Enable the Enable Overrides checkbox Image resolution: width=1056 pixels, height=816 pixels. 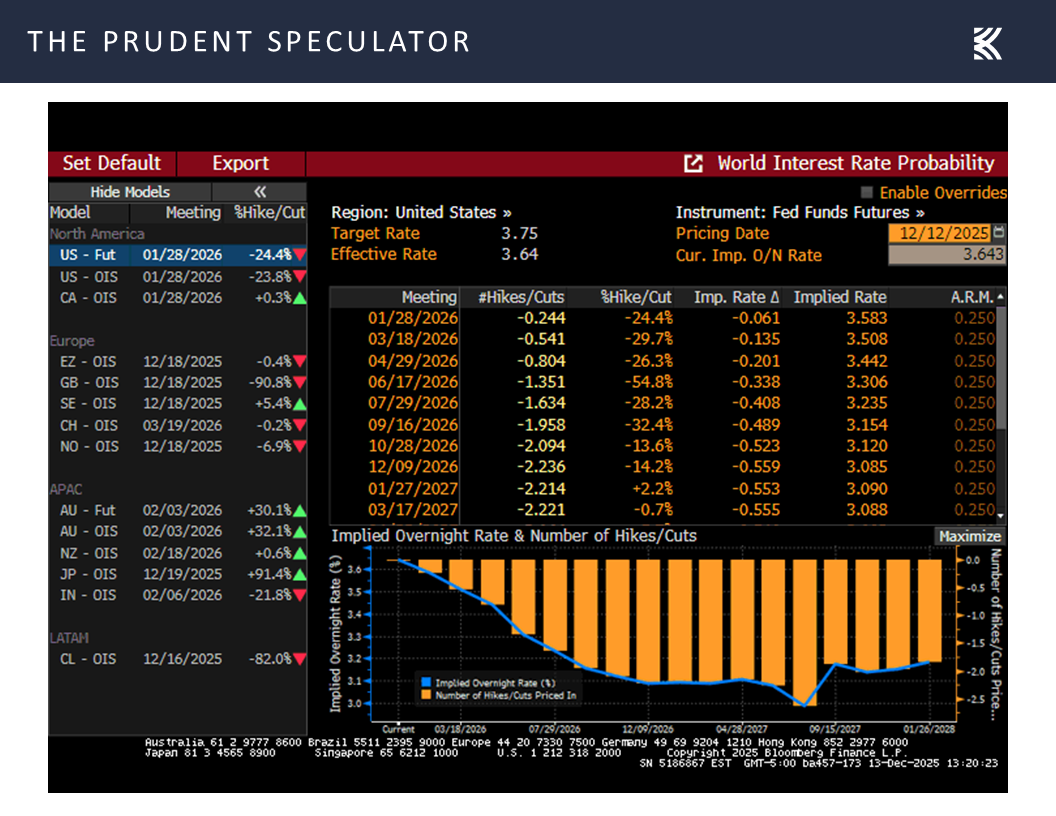pyautogui.click(x=865, y=192)
